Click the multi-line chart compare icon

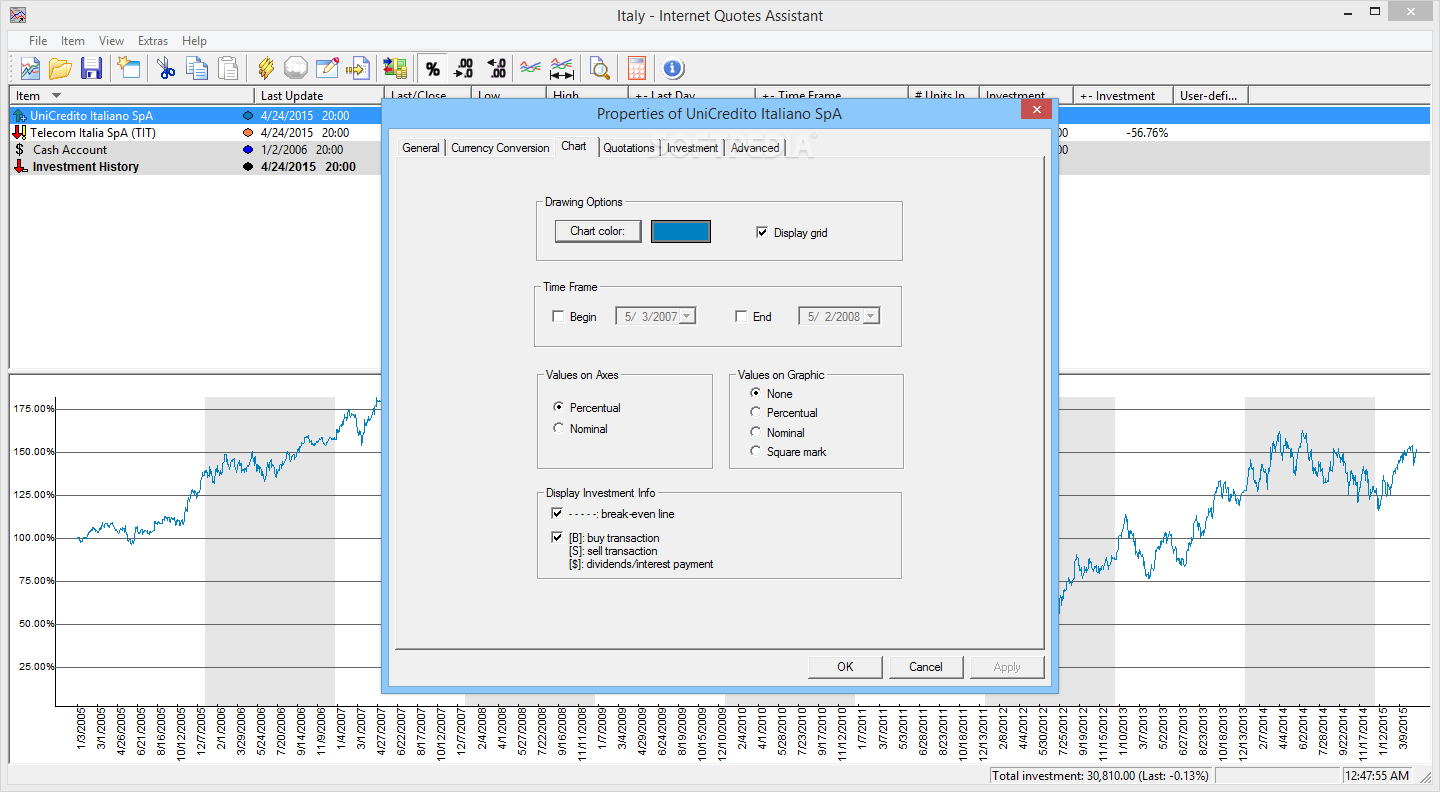(x=531, y=68)
